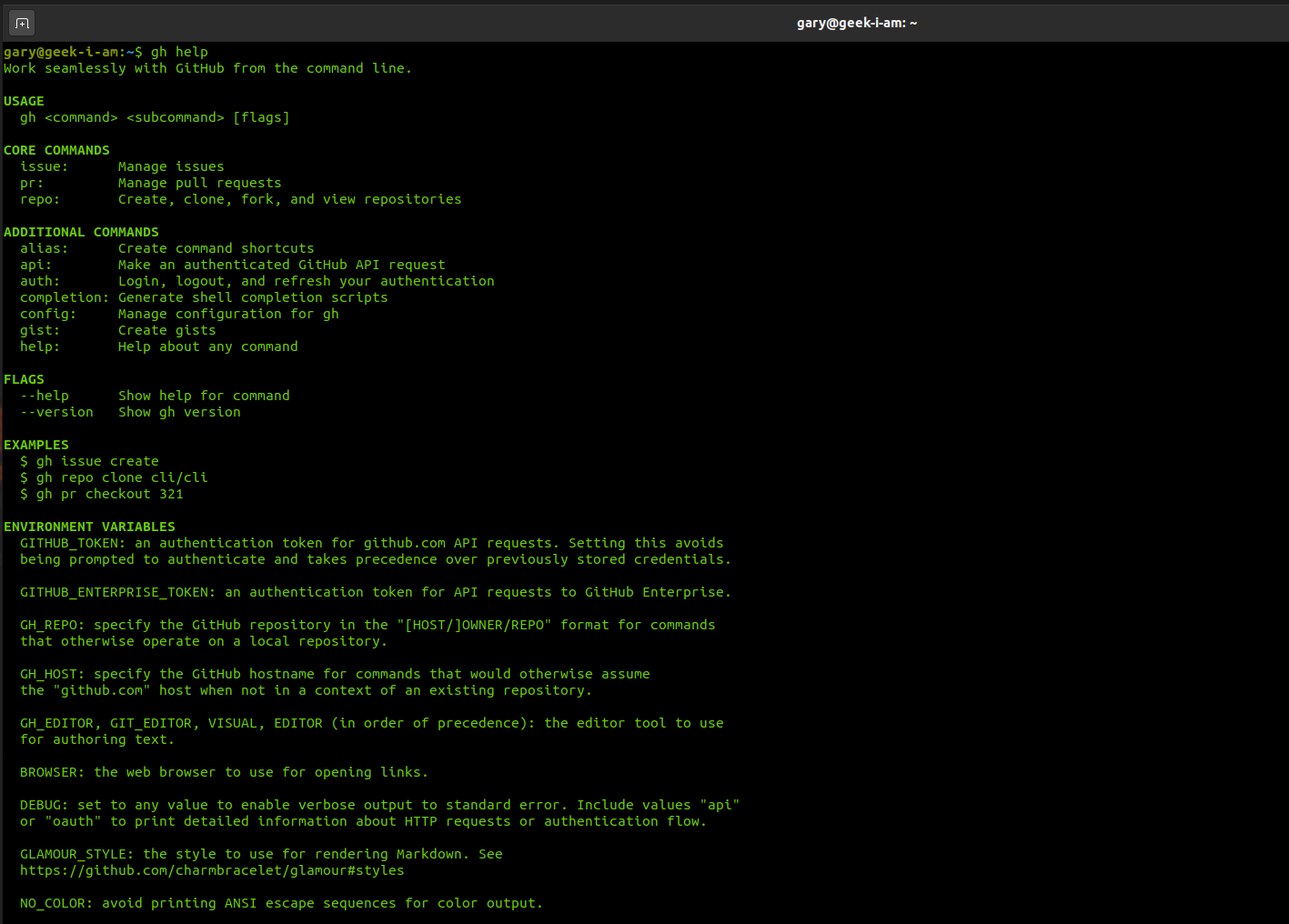Click the CORE COMMANDS heading
Screen dimensions: 1289x924
tap(56, 150)
